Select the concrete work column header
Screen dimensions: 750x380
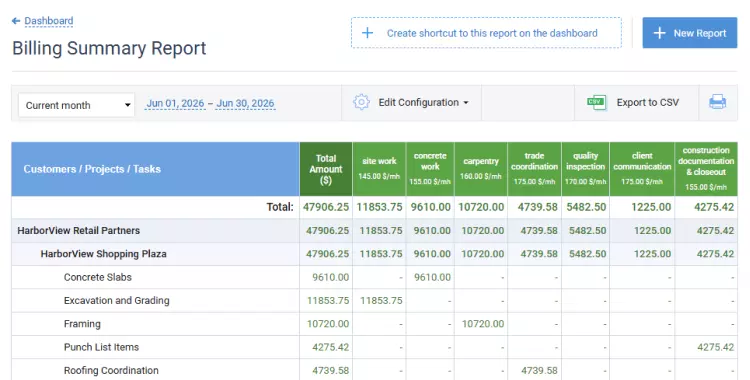(x=430, y=169)
